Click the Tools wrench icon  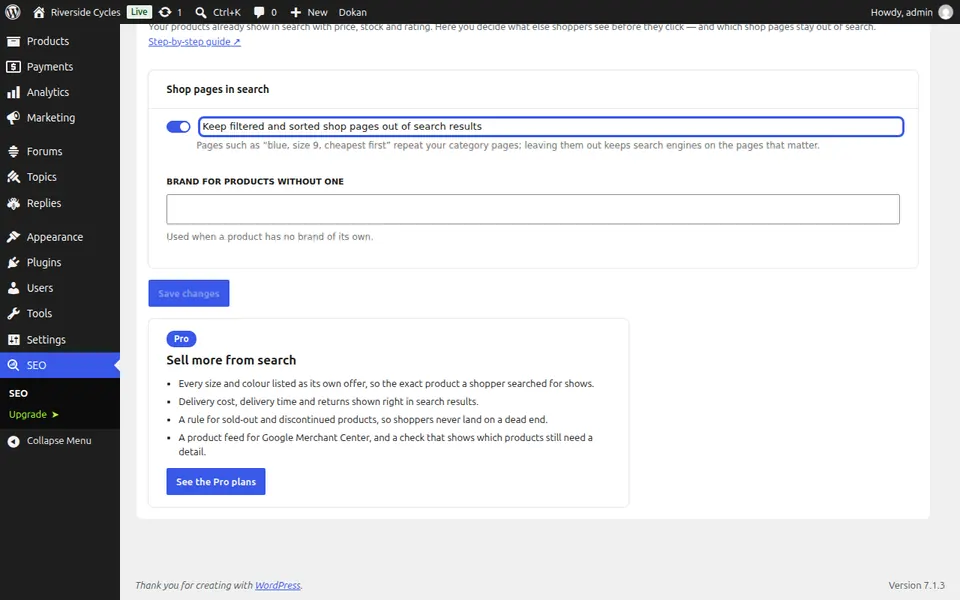click(13, 313)
